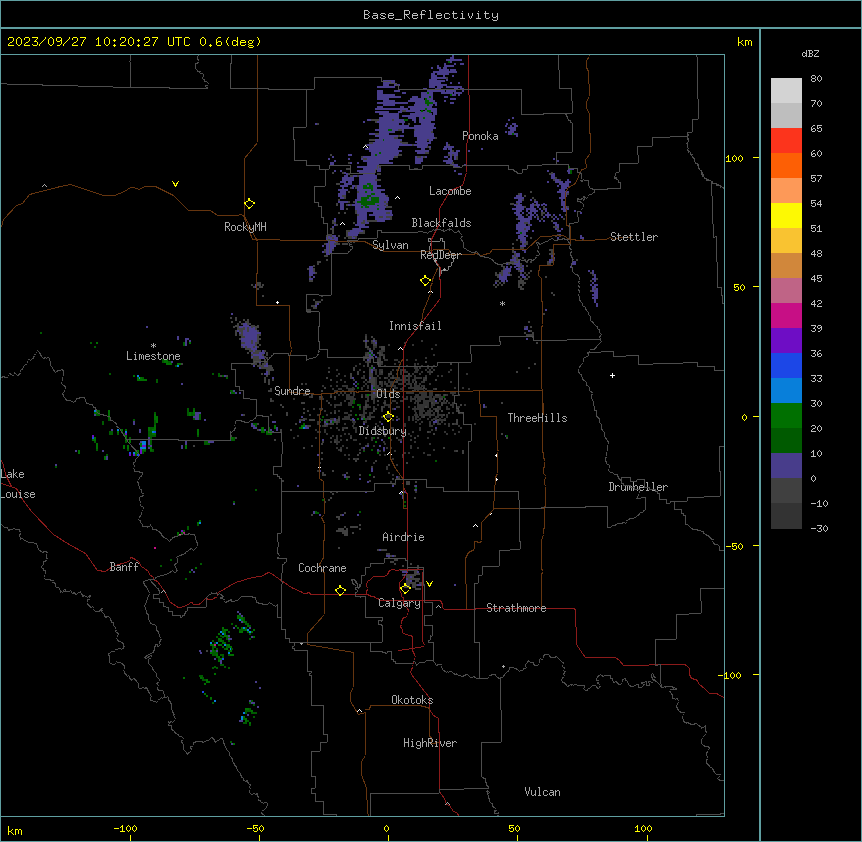Click the Base_Reflectivity title

(x=431, y=15)
